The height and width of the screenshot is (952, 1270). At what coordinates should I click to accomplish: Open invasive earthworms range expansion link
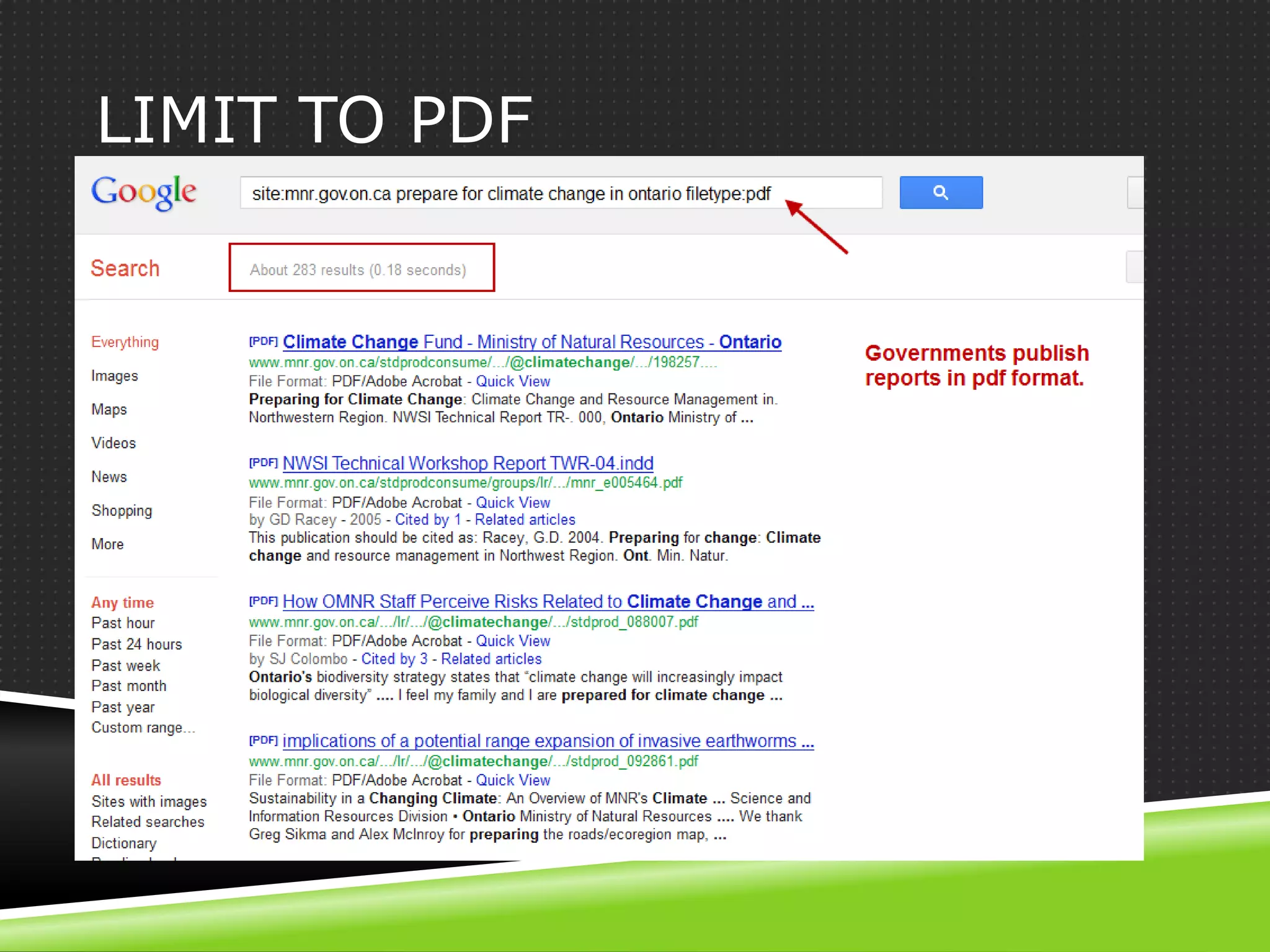[x=548, y=741]
